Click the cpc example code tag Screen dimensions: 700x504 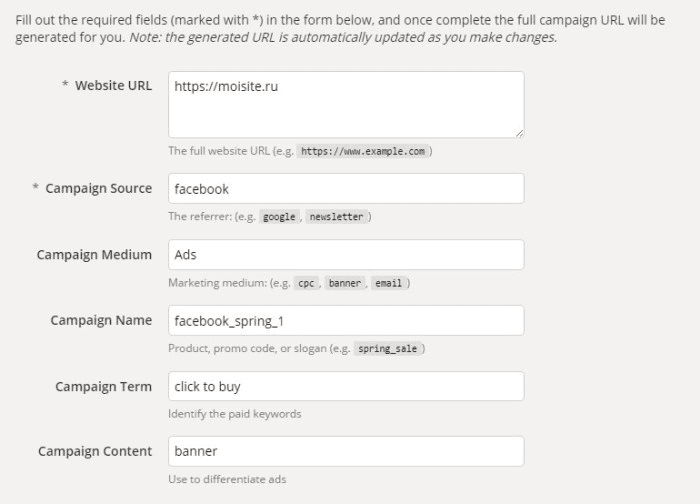[306, 283]
